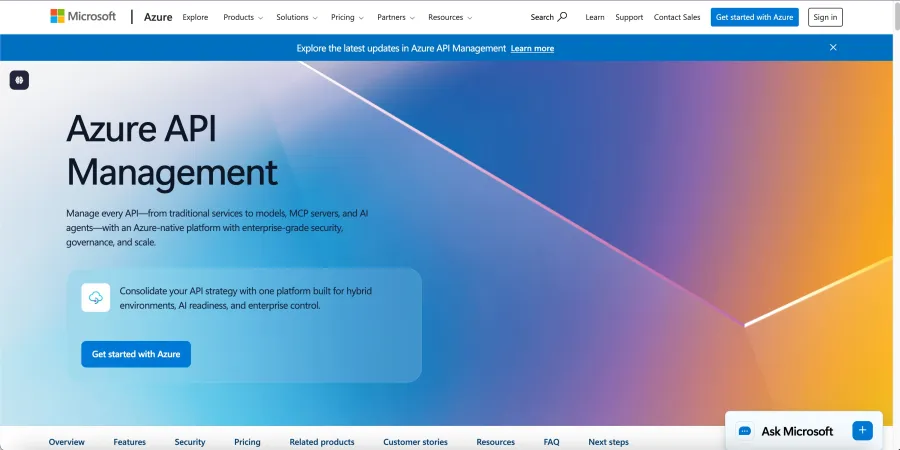Open the search magnifier icon
Screen dimensions: 900x450
pos(562,17)
